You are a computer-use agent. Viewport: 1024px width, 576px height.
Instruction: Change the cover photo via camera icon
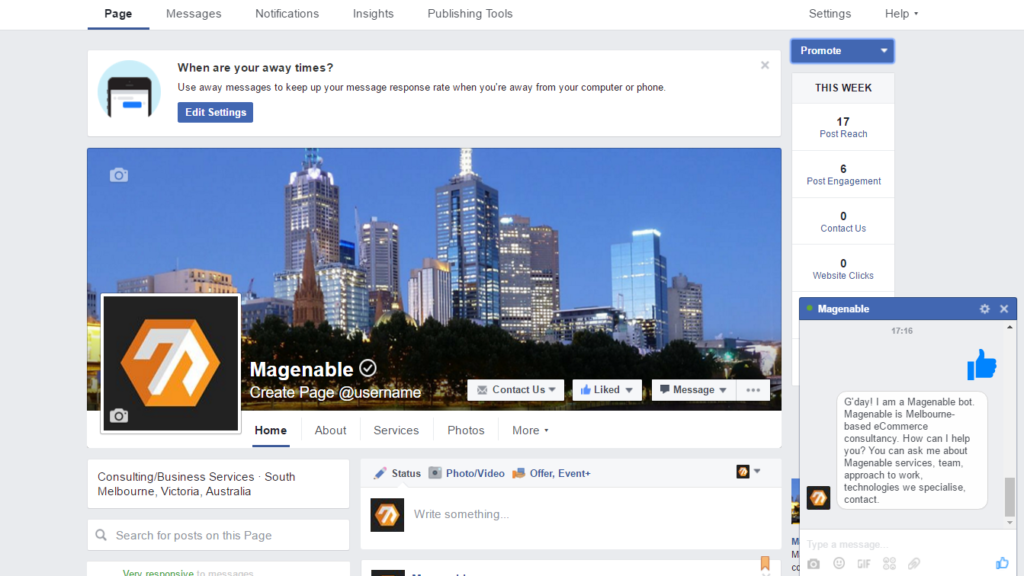[119, 175]
